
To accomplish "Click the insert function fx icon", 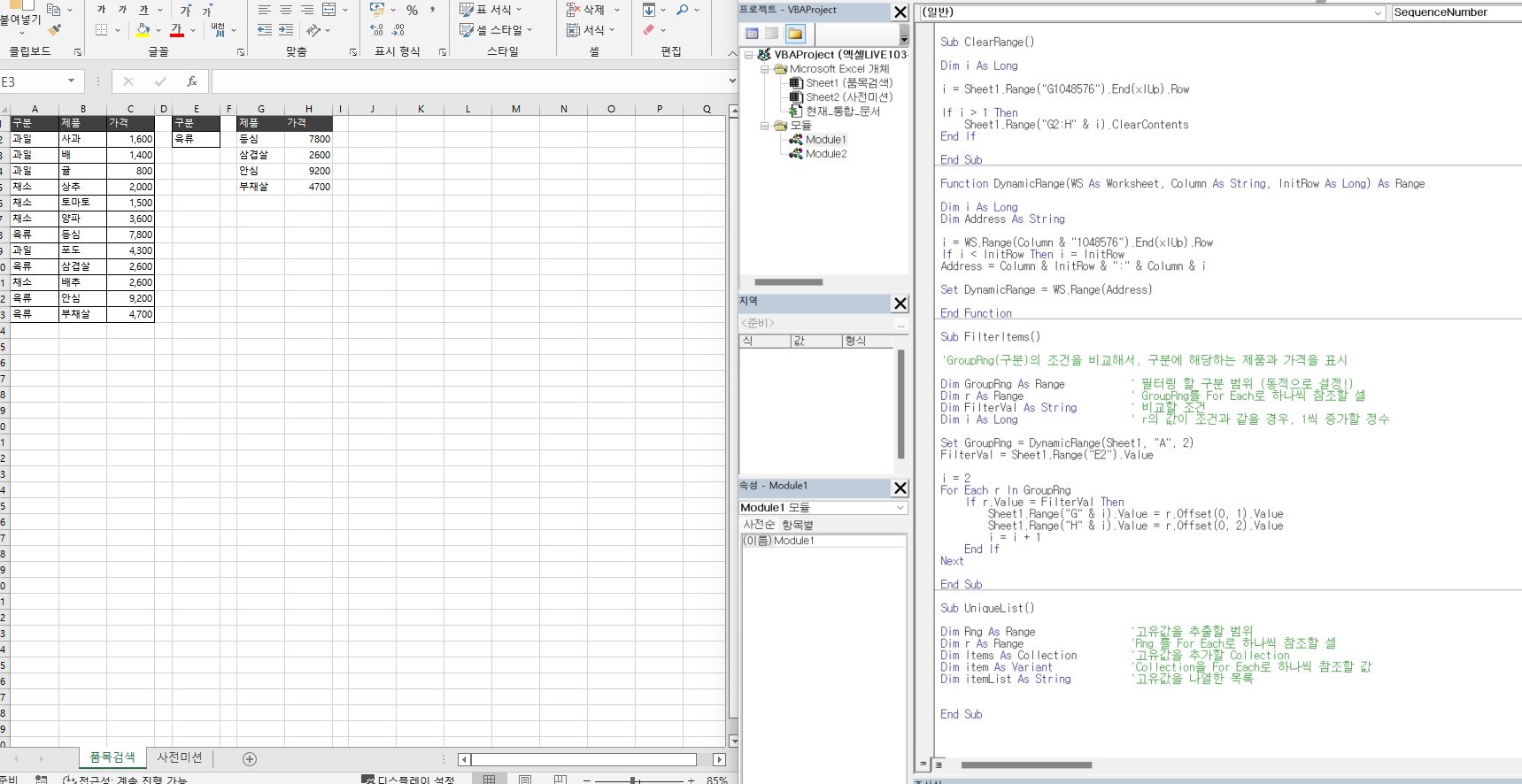I will pos(192,81).
